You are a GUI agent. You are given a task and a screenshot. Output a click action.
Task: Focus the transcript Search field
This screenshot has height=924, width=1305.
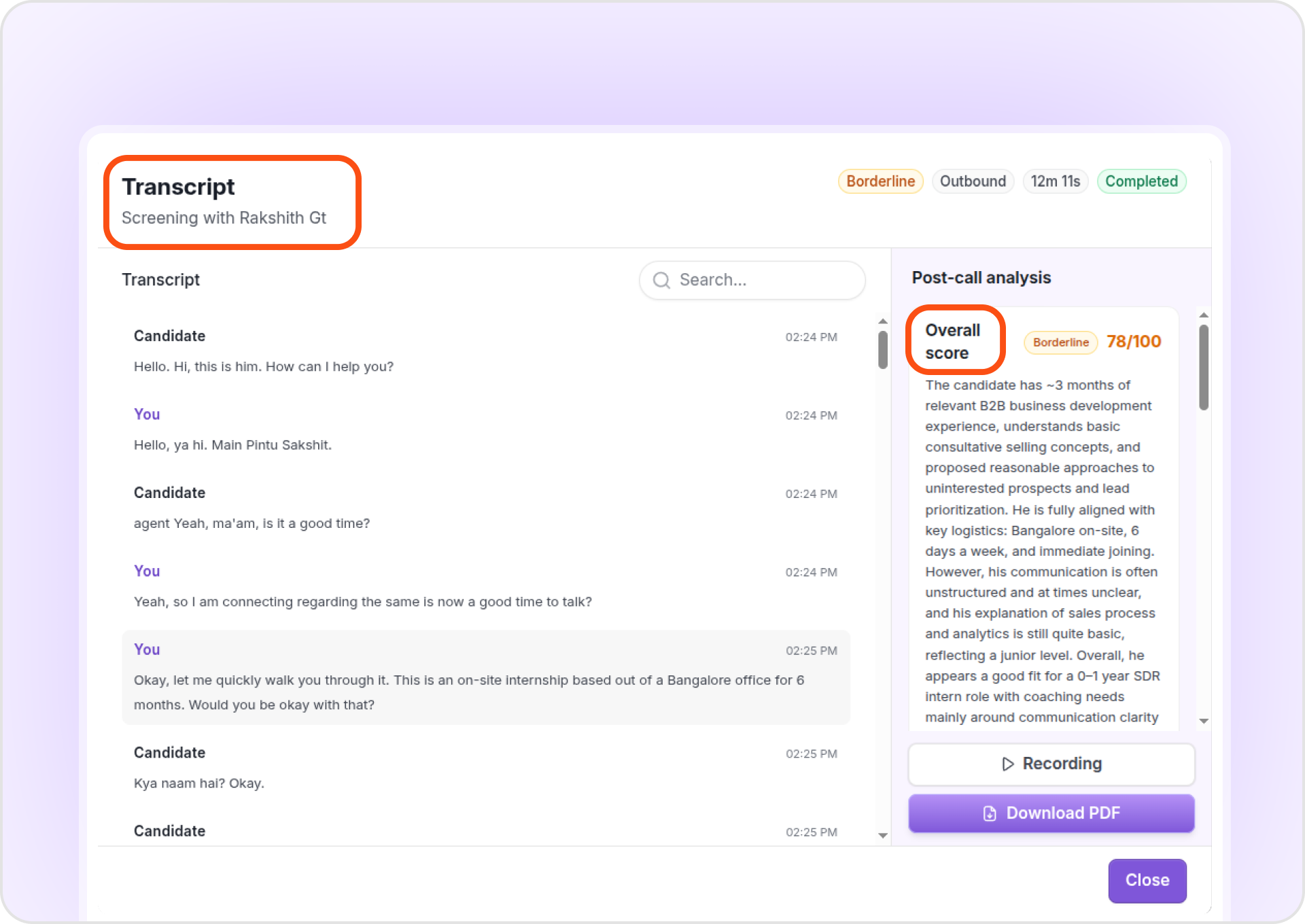click(752, 280)
